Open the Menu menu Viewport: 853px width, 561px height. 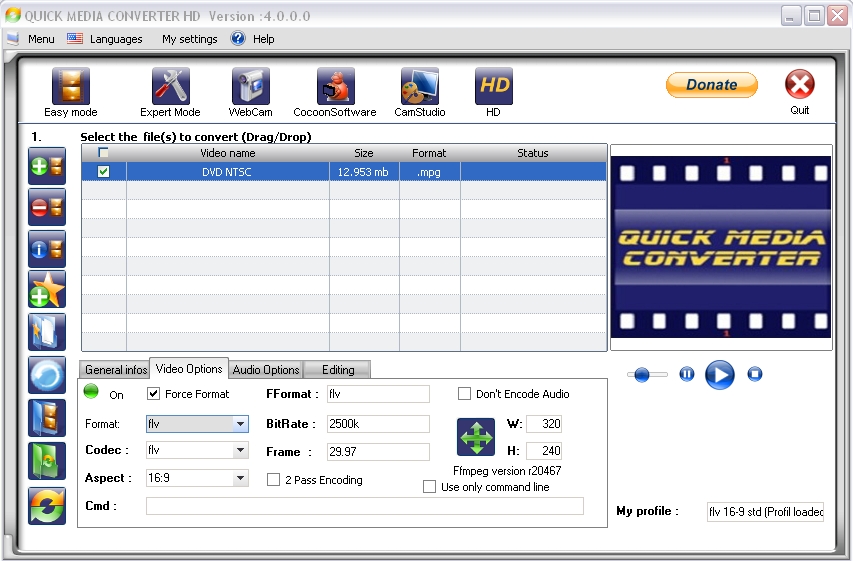(x=41, y=39)
